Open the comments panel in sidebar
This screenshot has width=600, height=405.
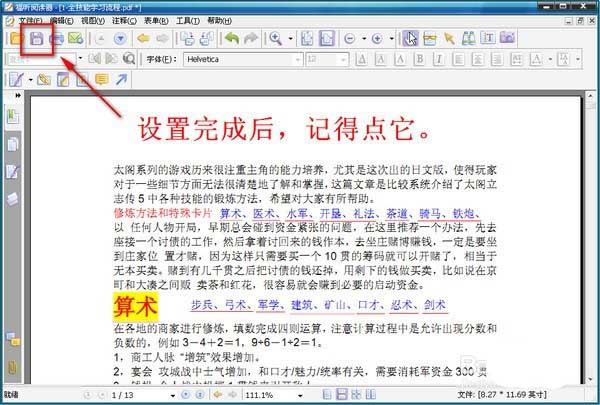(x=13, y=339)
